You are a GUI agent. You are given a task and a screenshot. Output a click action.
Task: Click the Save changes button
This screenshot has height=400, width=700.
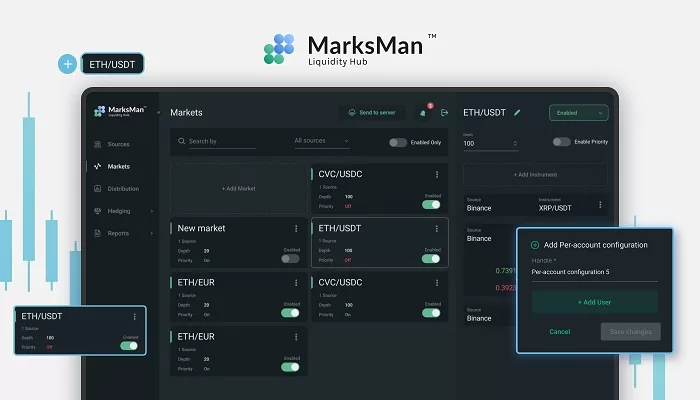click(x=630, y=332)
